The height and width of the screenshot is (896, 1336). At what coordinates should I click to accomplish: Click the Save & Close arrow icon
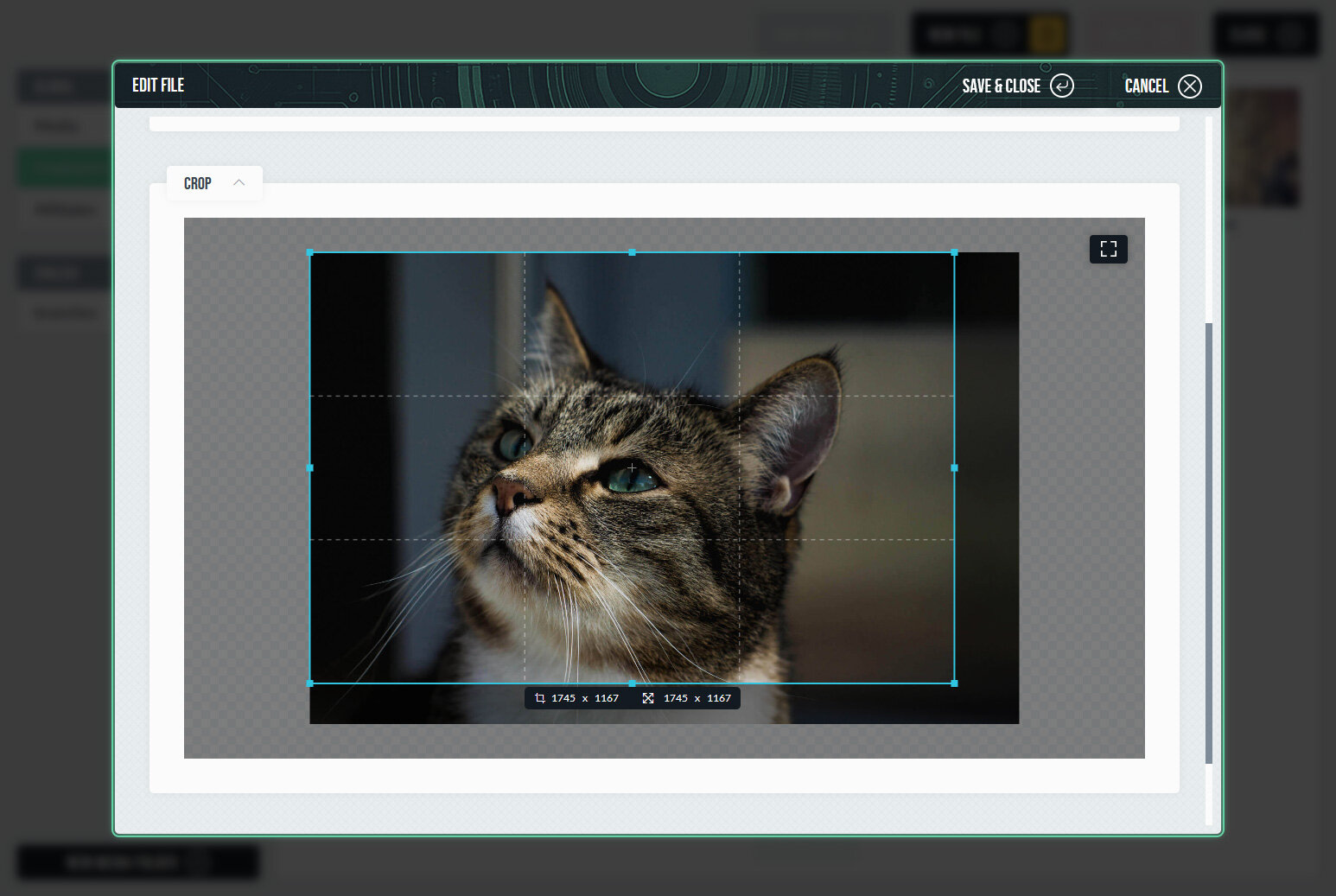click(1061, 86)
